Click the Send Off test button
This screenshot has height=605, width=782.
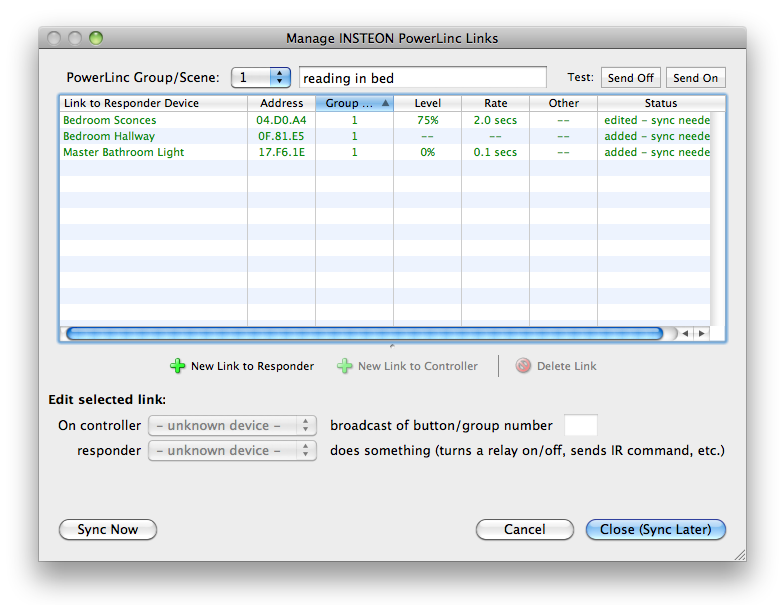coord(631,78)
